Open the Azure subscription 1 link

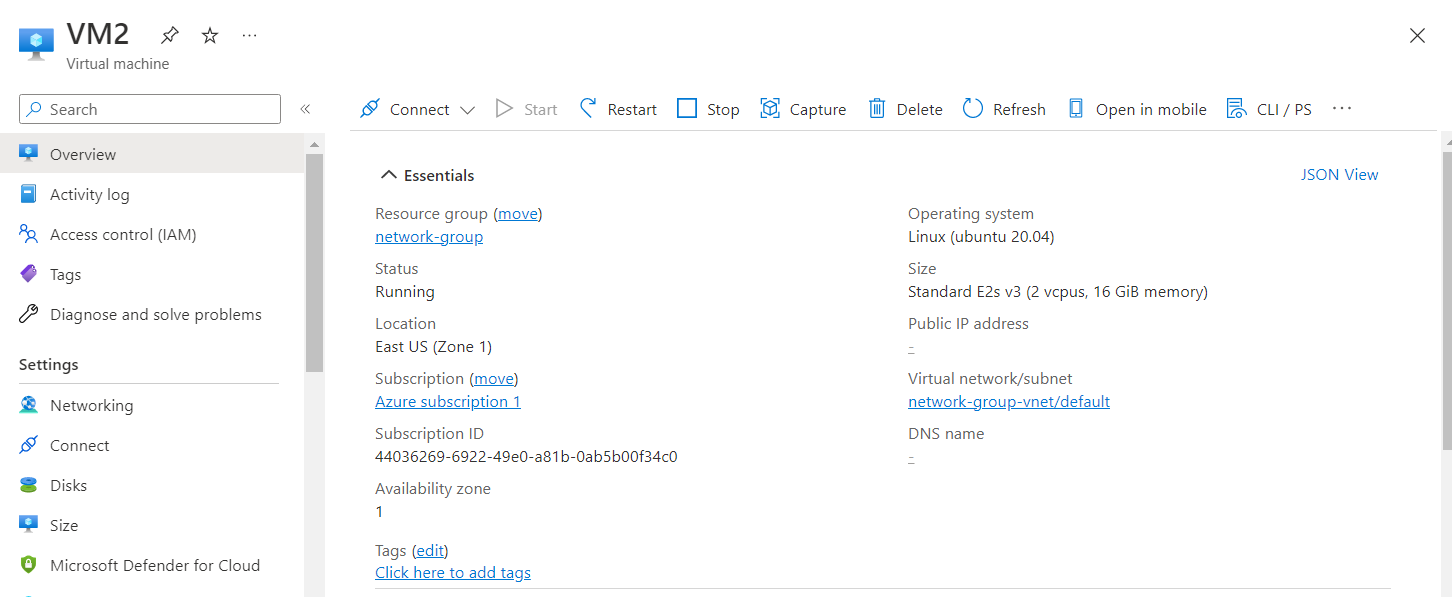tap(448, 401)
